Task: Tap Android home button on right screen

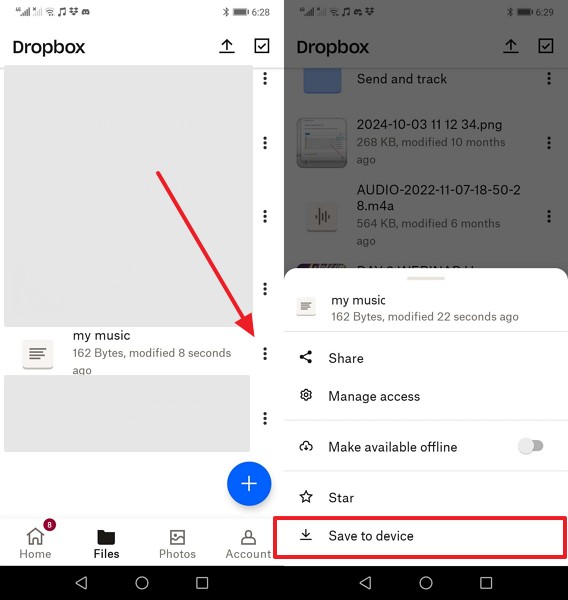Action: click(426, 583)
